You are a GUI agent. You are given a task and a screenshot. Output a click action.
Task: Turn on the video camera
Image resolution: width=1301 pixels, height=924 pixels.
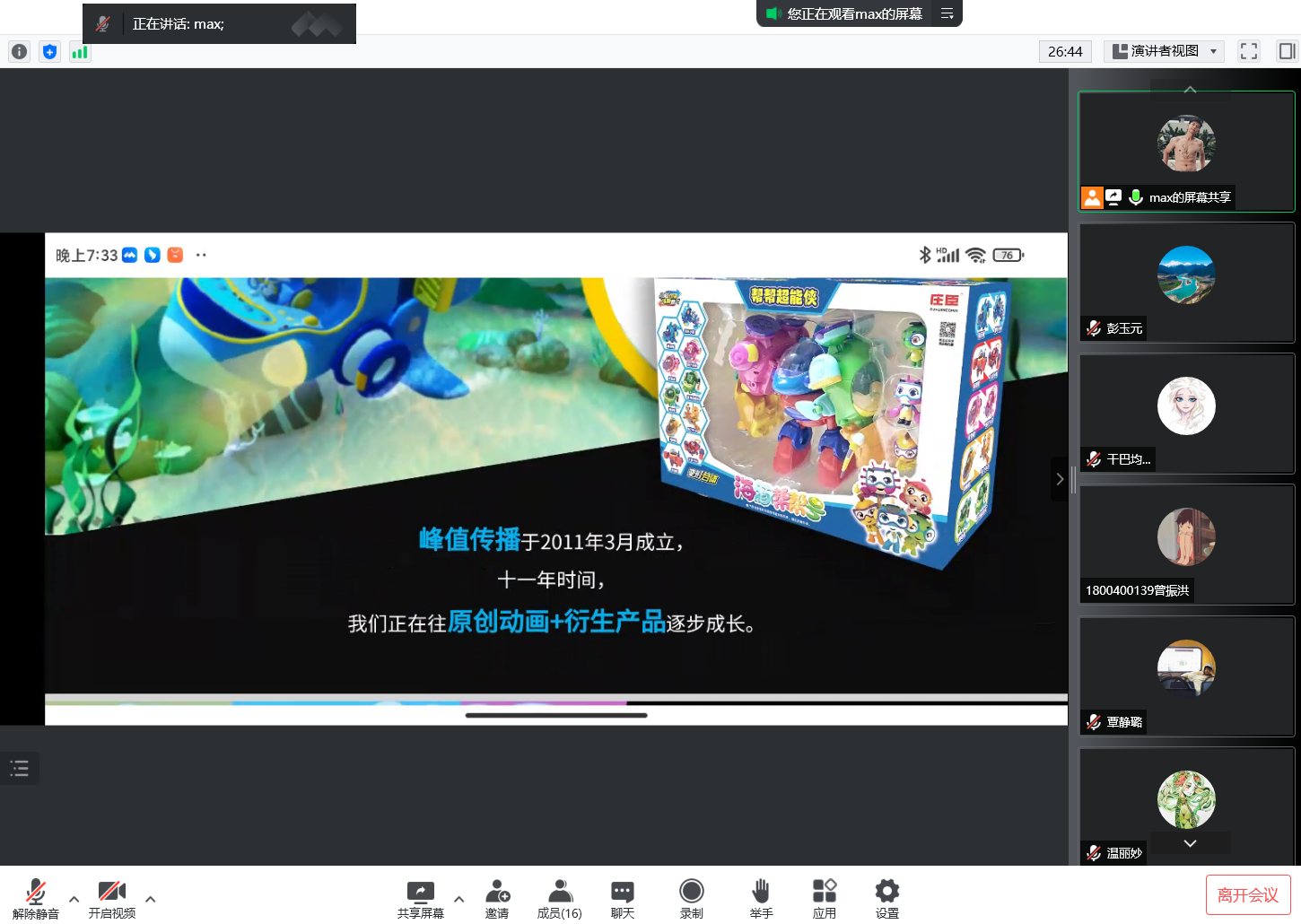[x=111, y=898]
